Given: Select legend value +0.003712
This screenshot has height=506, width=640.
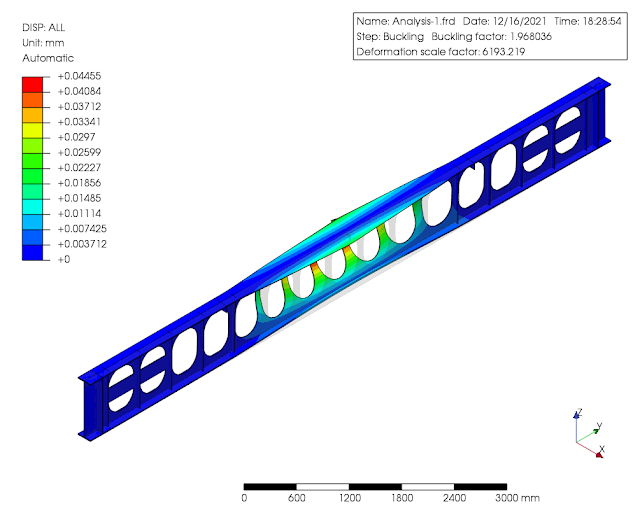Looking at the screenshot, I should pos(82,244).
